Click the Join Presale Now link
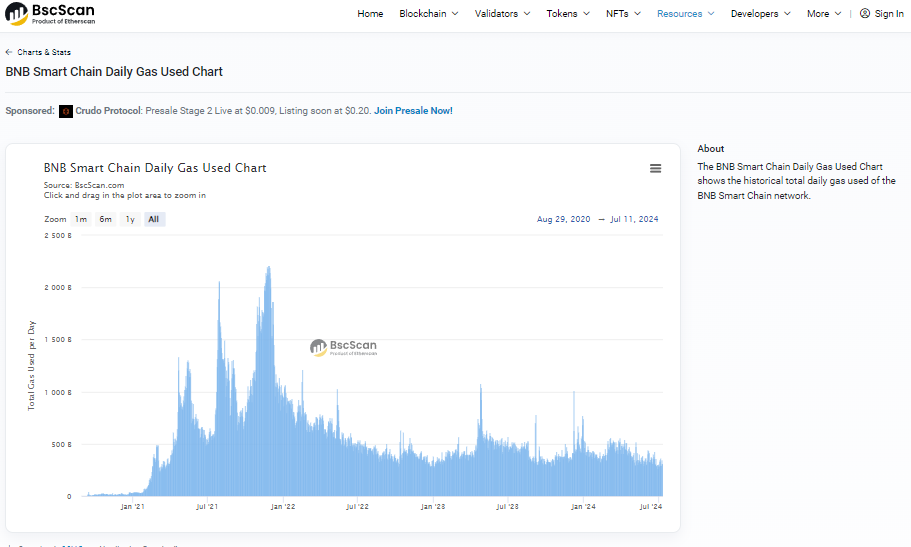 coord(413,111)
